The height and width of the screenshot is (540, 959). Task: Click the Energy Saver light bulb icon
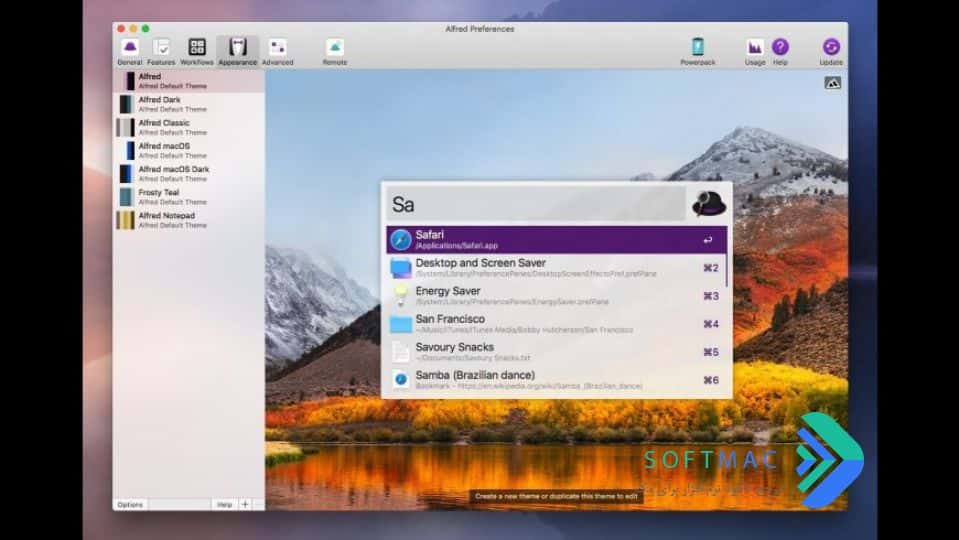(401, 296)
